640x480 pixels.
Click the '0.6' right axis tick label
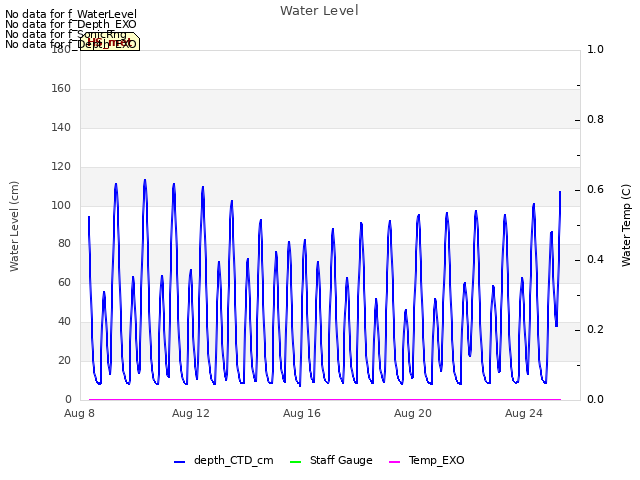(596, 189)
